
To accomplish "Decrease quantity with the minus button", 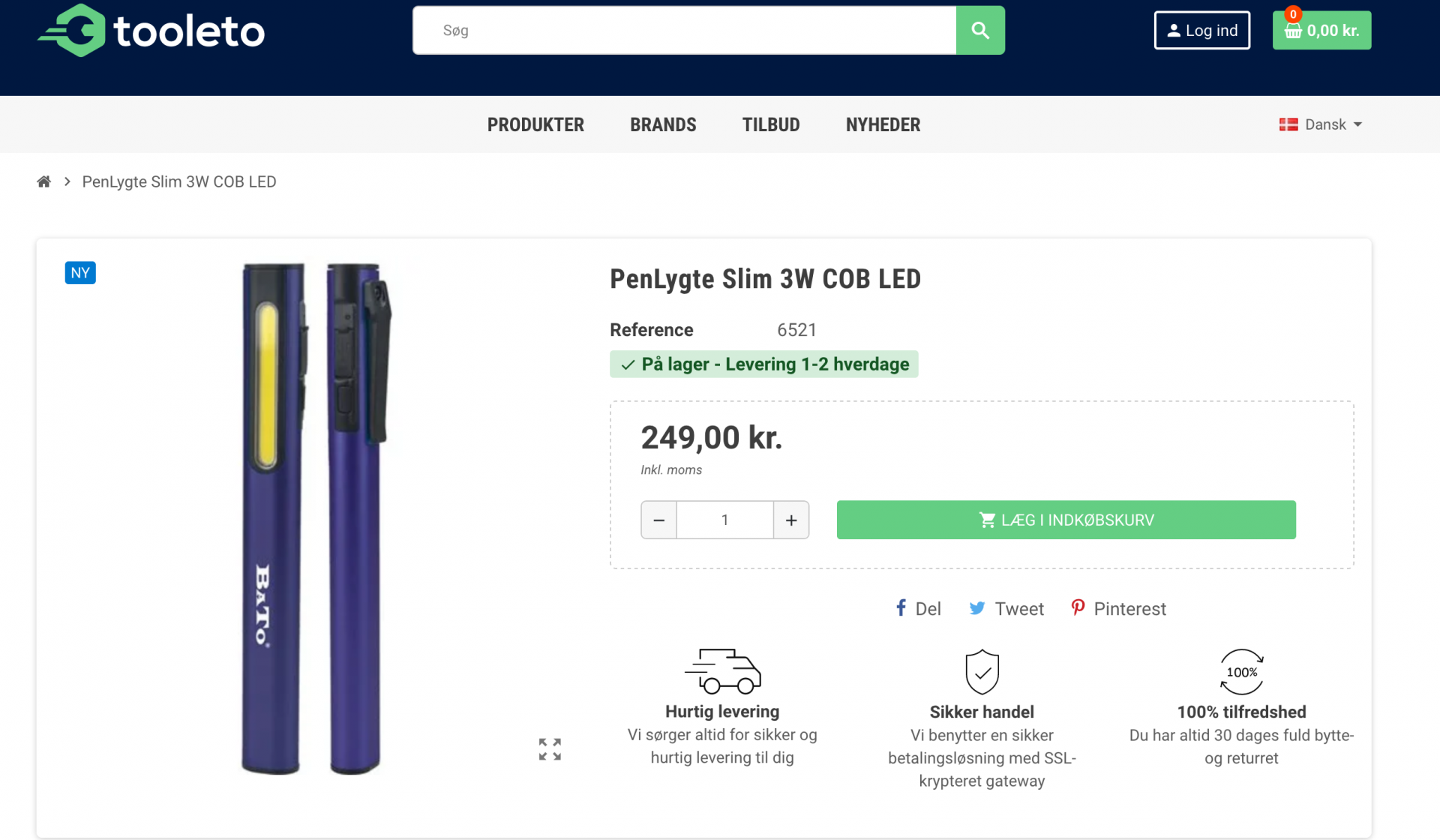I will tap(659, 520).
